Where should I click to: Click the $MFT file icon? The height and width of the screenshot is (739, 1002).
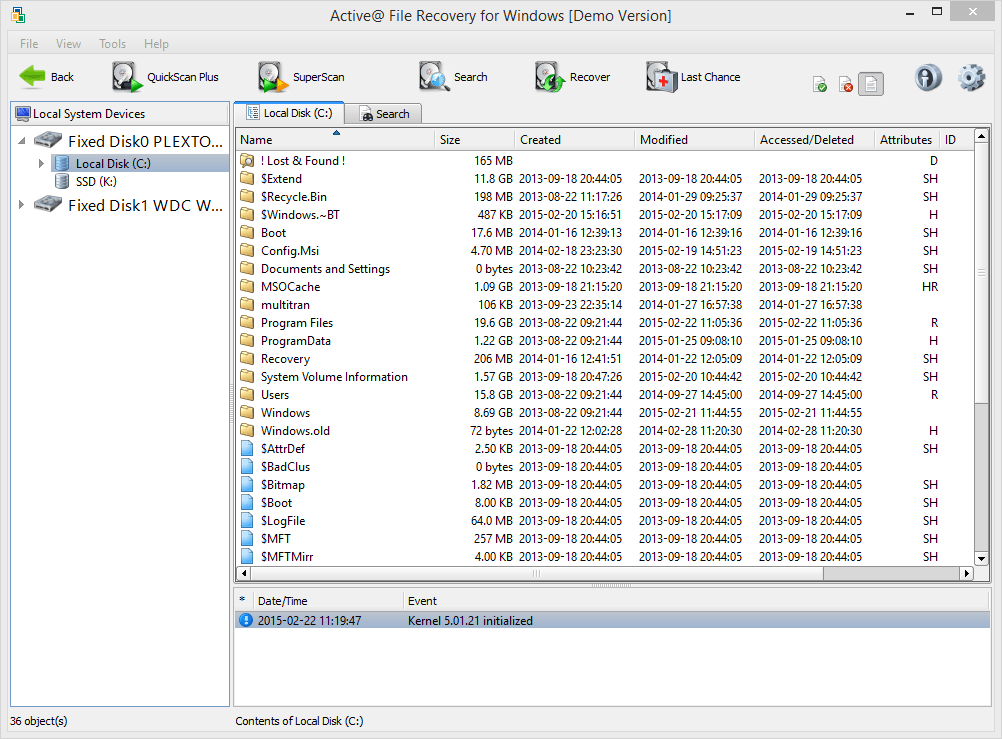[247, 538]
